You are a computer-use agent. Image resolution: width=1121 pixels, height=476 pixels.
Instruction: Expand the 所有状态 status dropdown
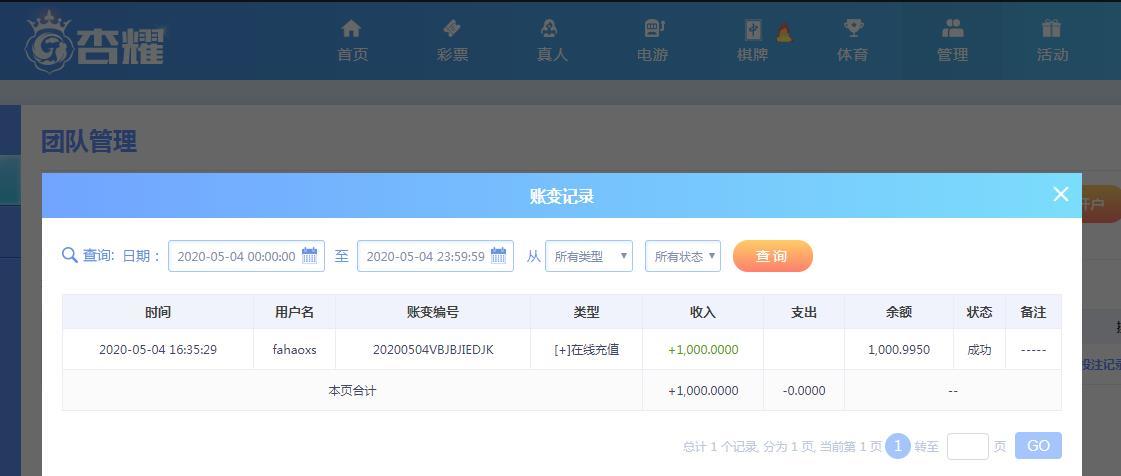(x=683, y=256)
